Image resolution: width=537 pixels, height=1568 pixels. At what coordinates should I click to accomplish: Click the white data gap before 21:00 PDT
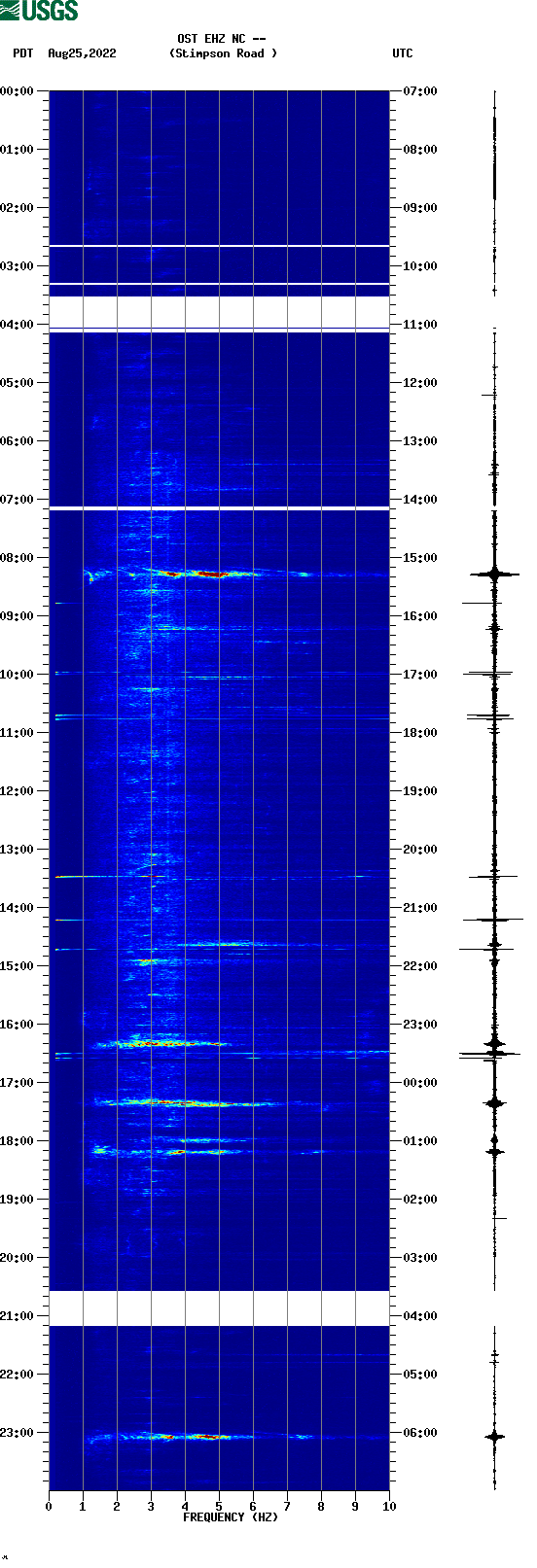pyautogui.click(x=219, y=1308)
